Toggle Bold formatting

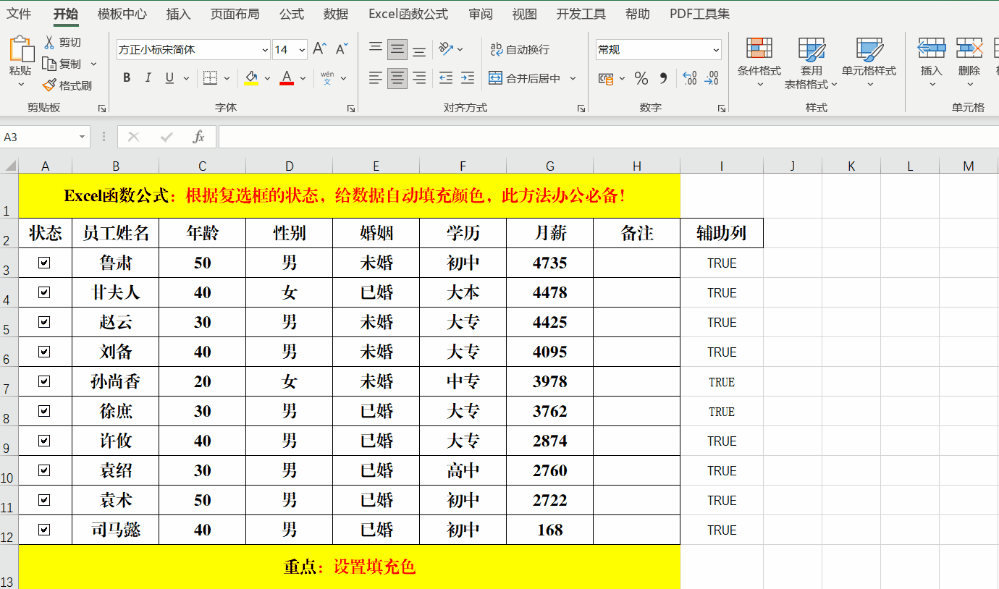[127, 78]
